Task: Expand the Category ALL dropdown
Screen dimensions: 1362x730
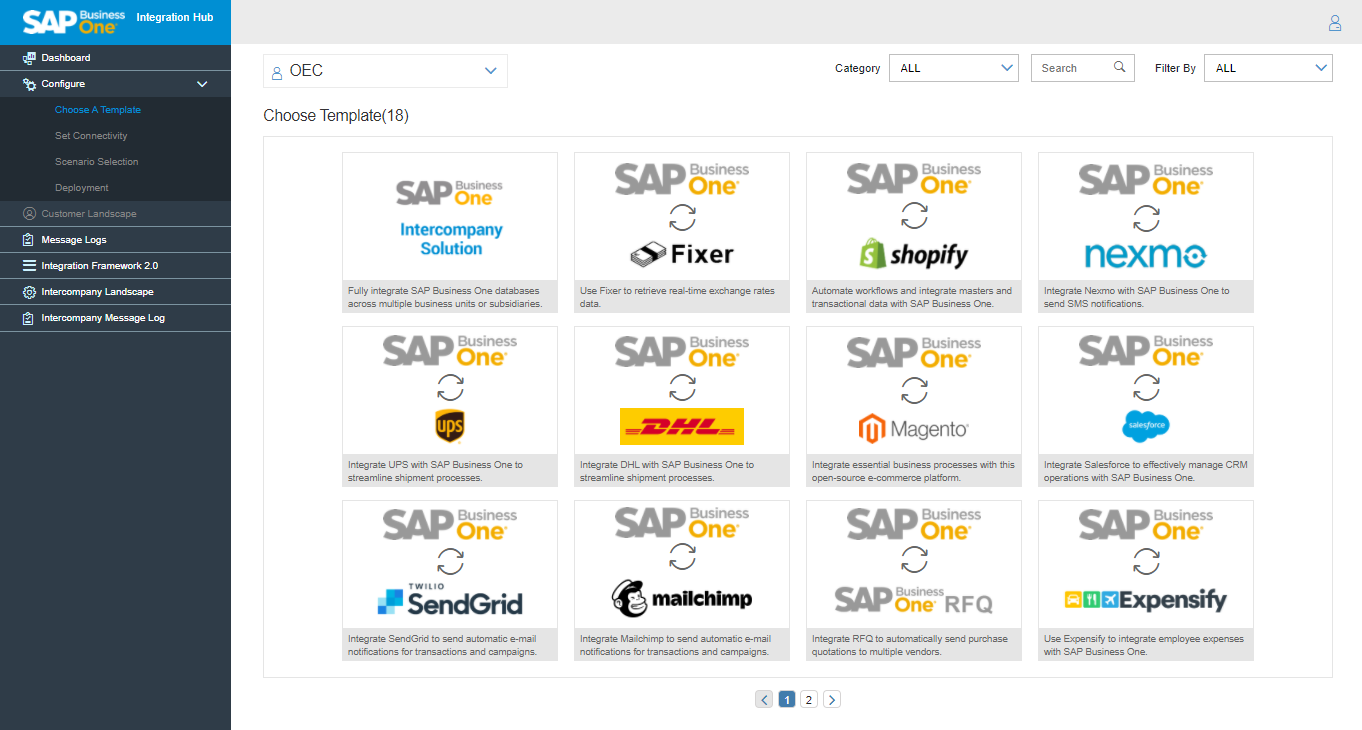Action: tap(1008, 68)
